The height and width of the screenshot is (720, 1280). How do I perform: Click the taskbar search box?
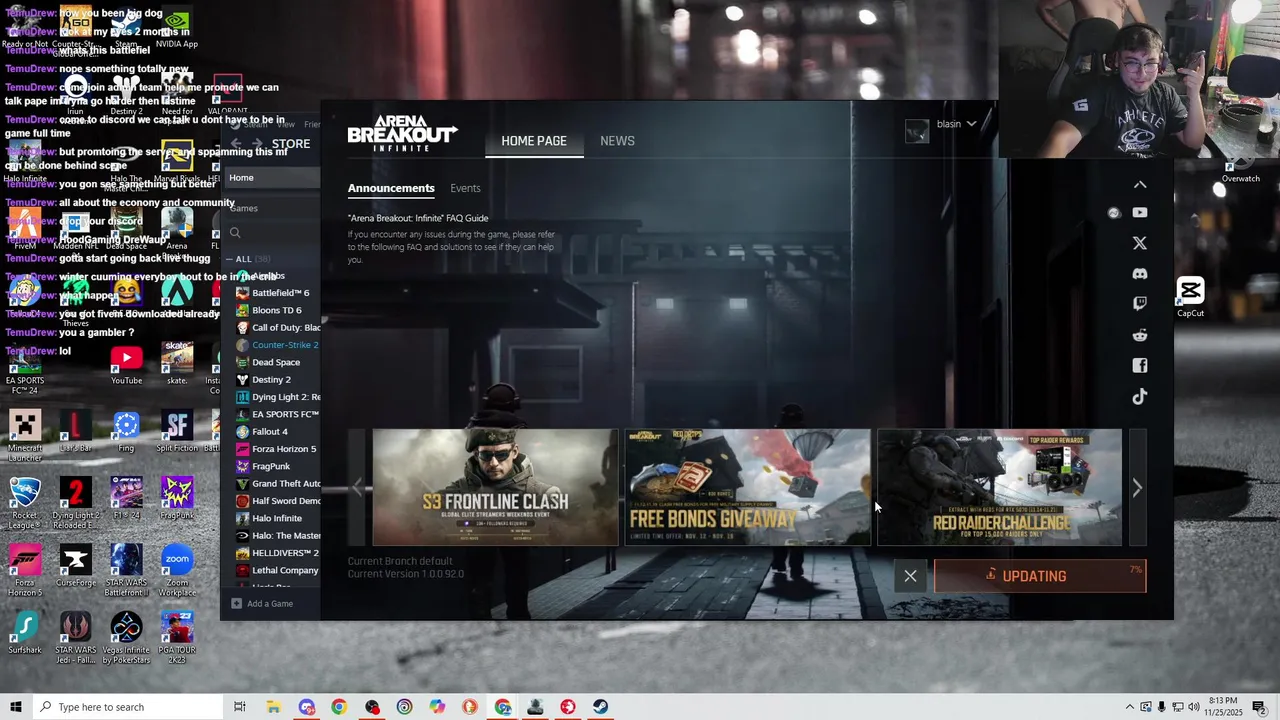click(x=127, y=707)
